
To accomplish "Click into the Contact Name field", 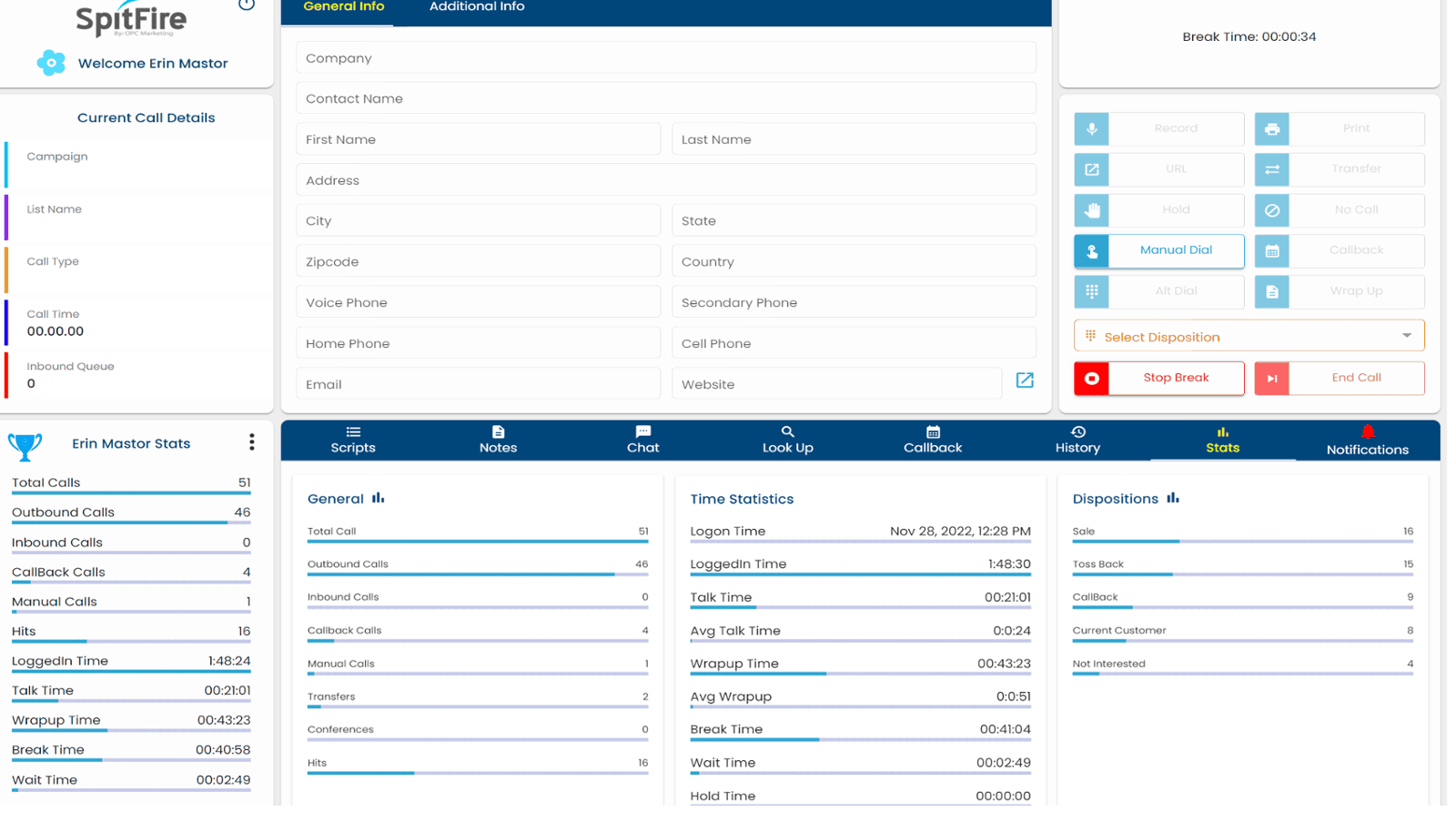I will click(x=665, y=98).
